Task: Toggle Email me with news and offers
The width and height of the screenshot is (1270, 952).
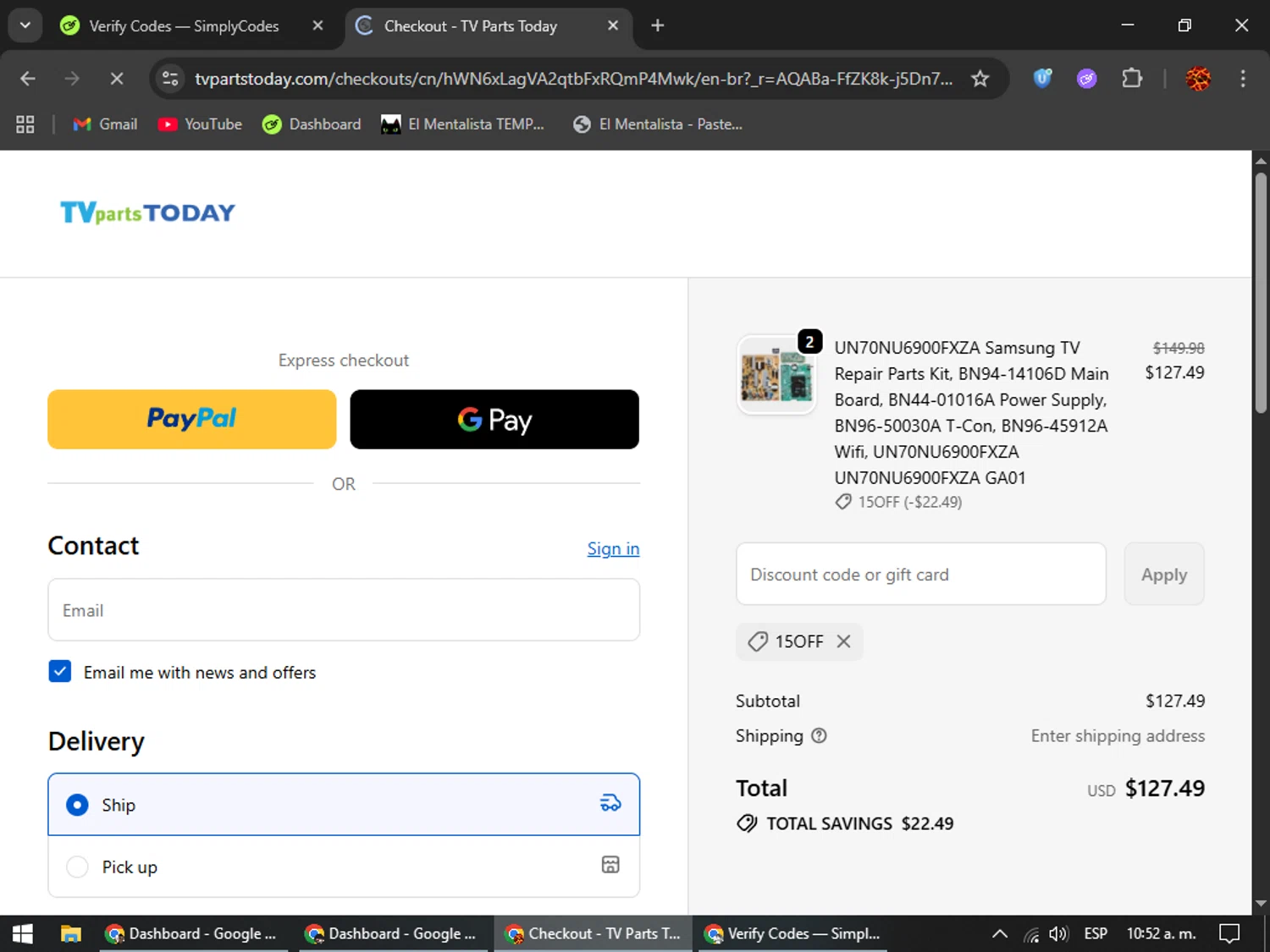Action: [60, 672]
